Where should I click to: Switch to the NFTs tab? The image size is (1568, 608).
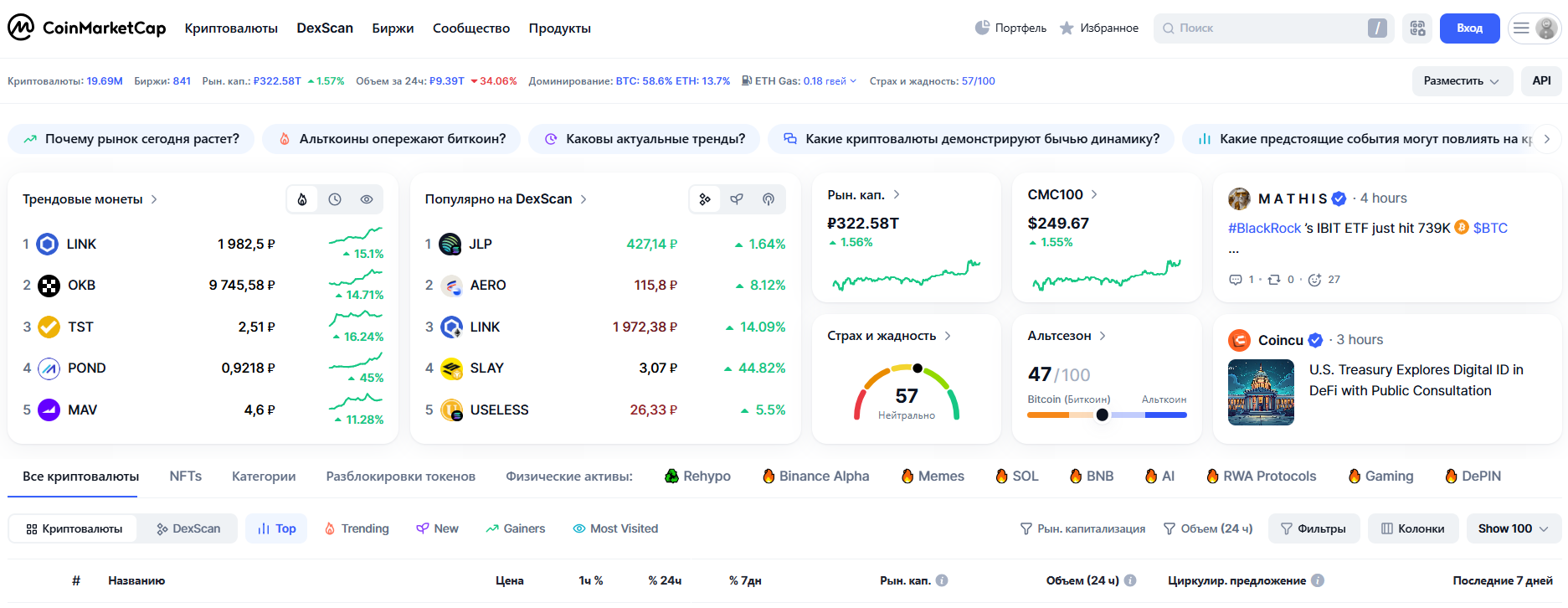pyautogui.click(x=186, y=476)
